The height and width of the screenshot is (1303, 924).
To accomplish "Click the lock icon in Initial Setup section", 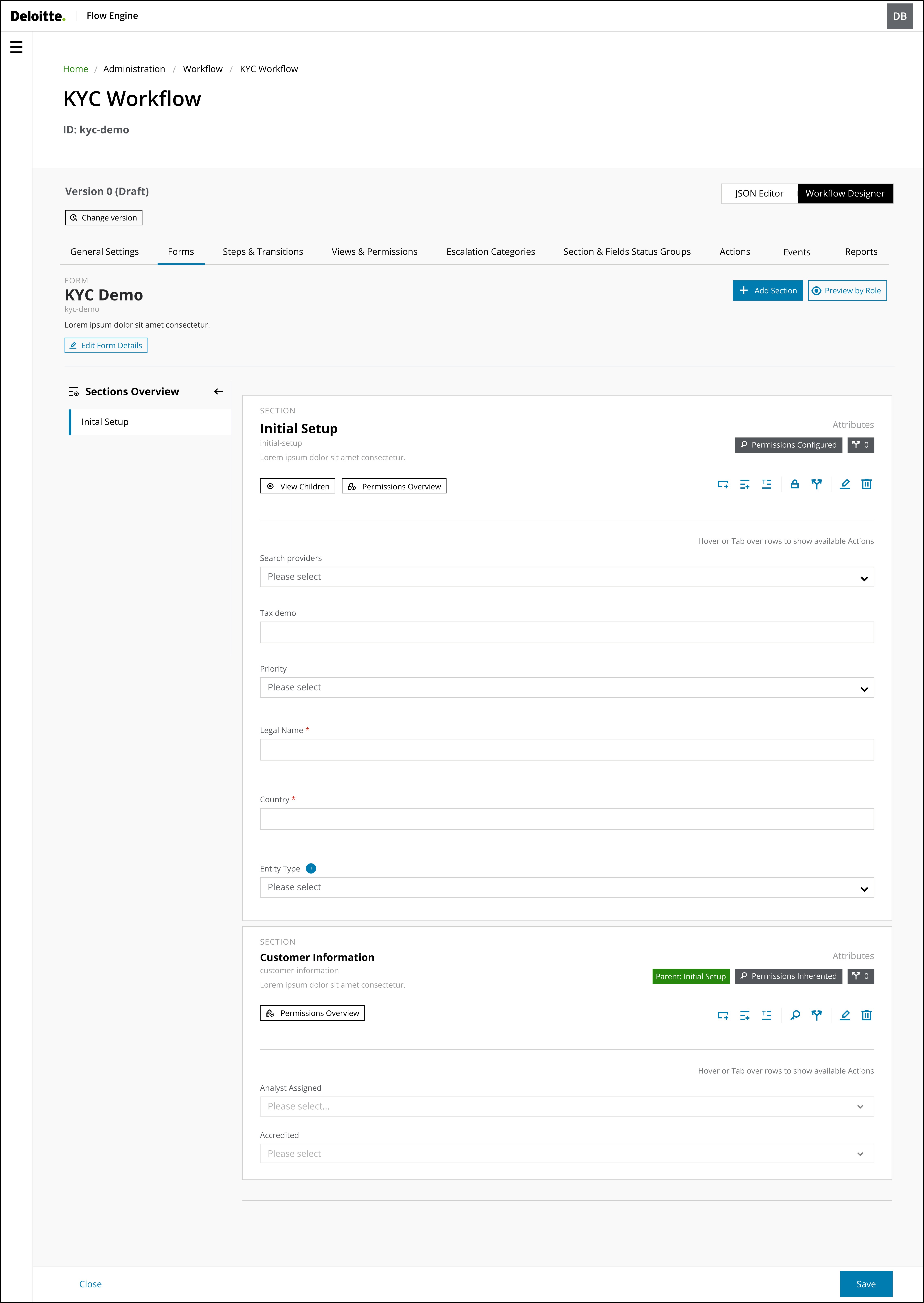I will tap(795, 484).
